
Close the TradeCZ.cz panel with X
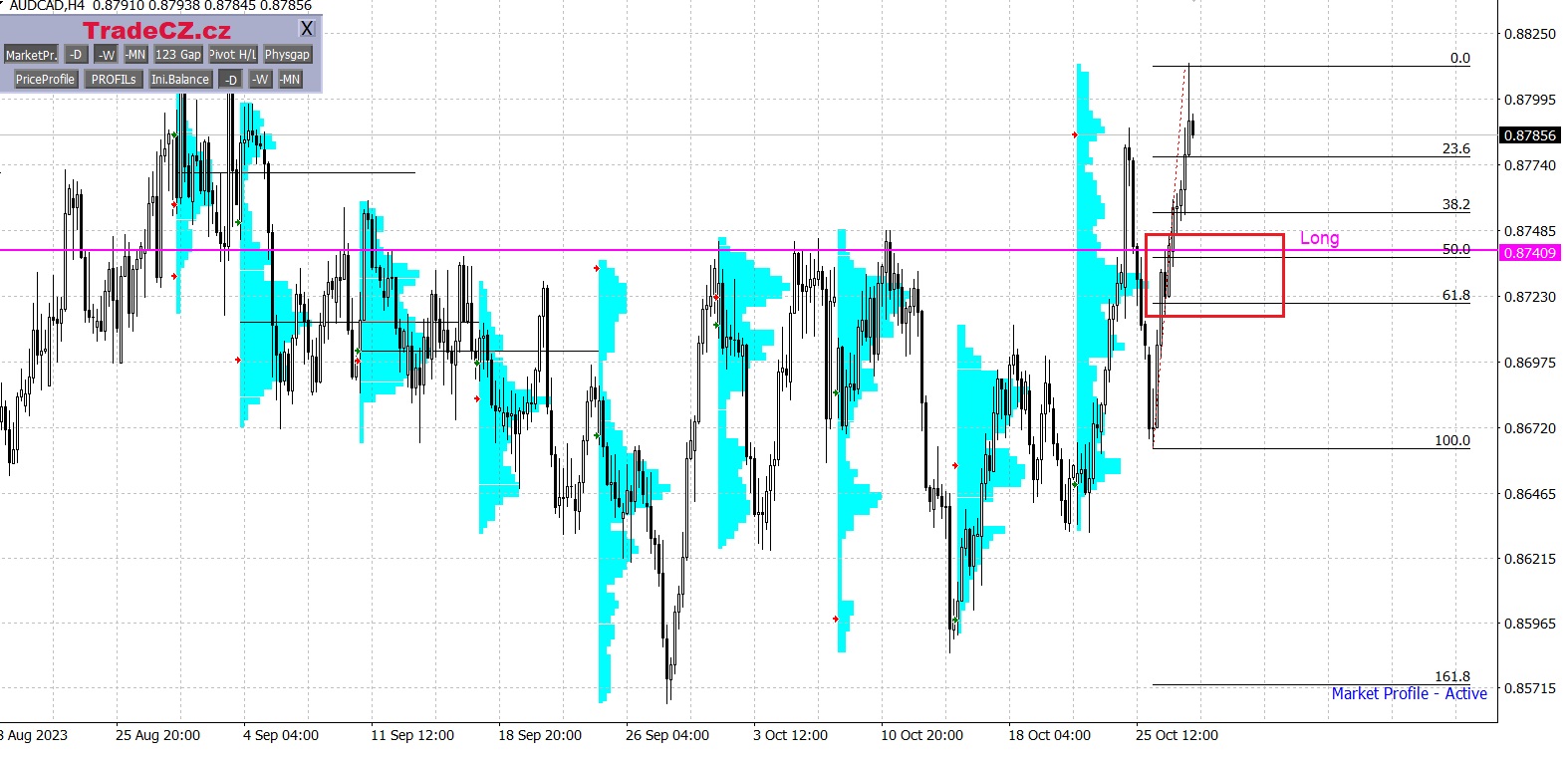coord(307,29)
